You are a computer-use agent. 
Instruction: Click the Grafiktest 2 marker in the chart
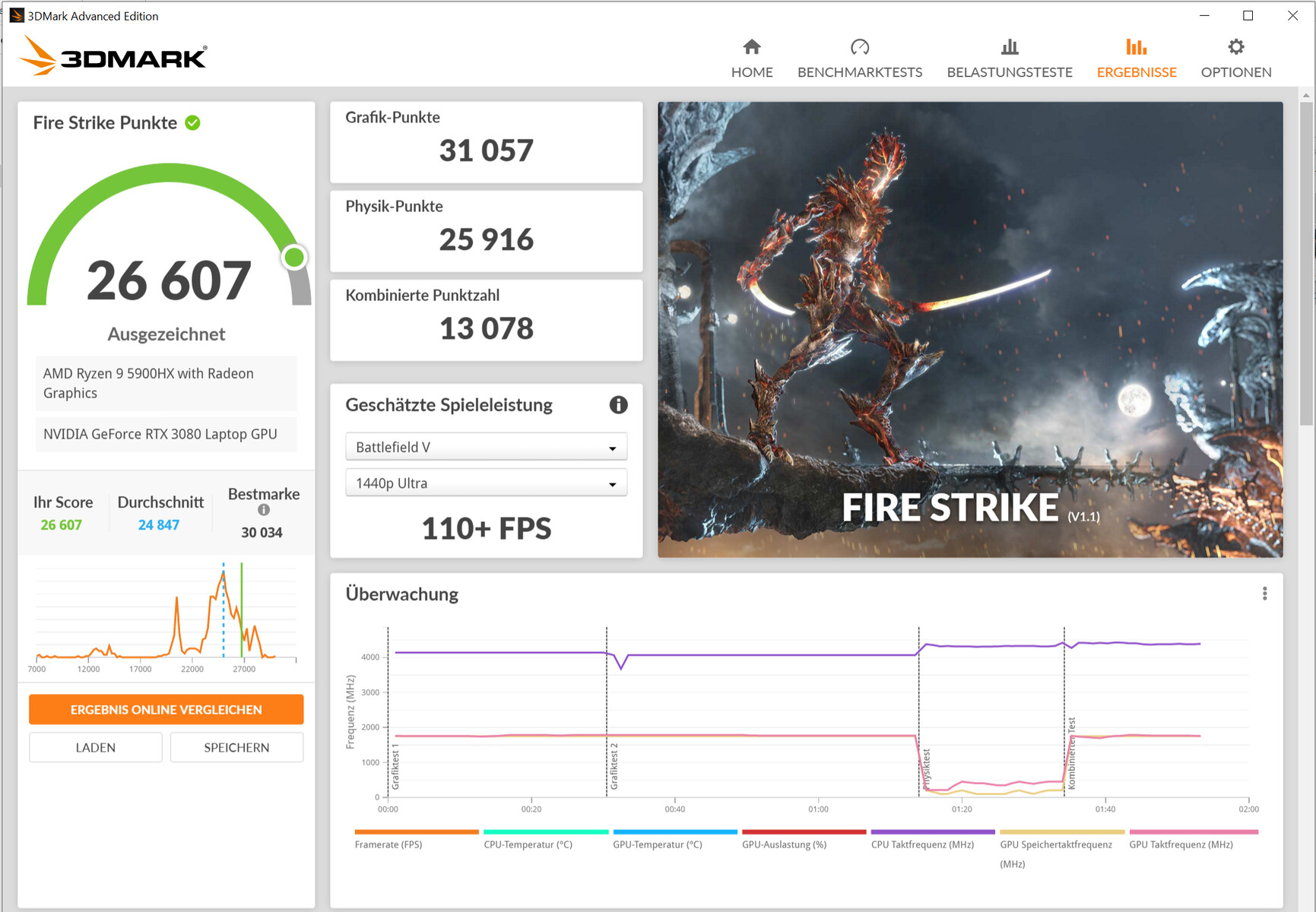point(614,766)
